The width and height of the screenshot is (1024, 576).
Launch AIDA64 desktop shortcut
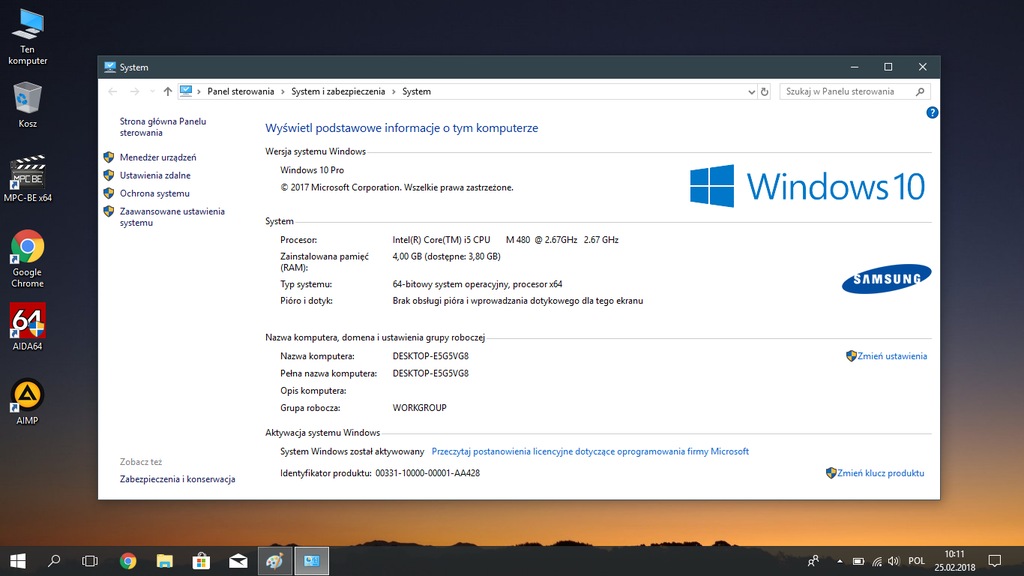27,327
